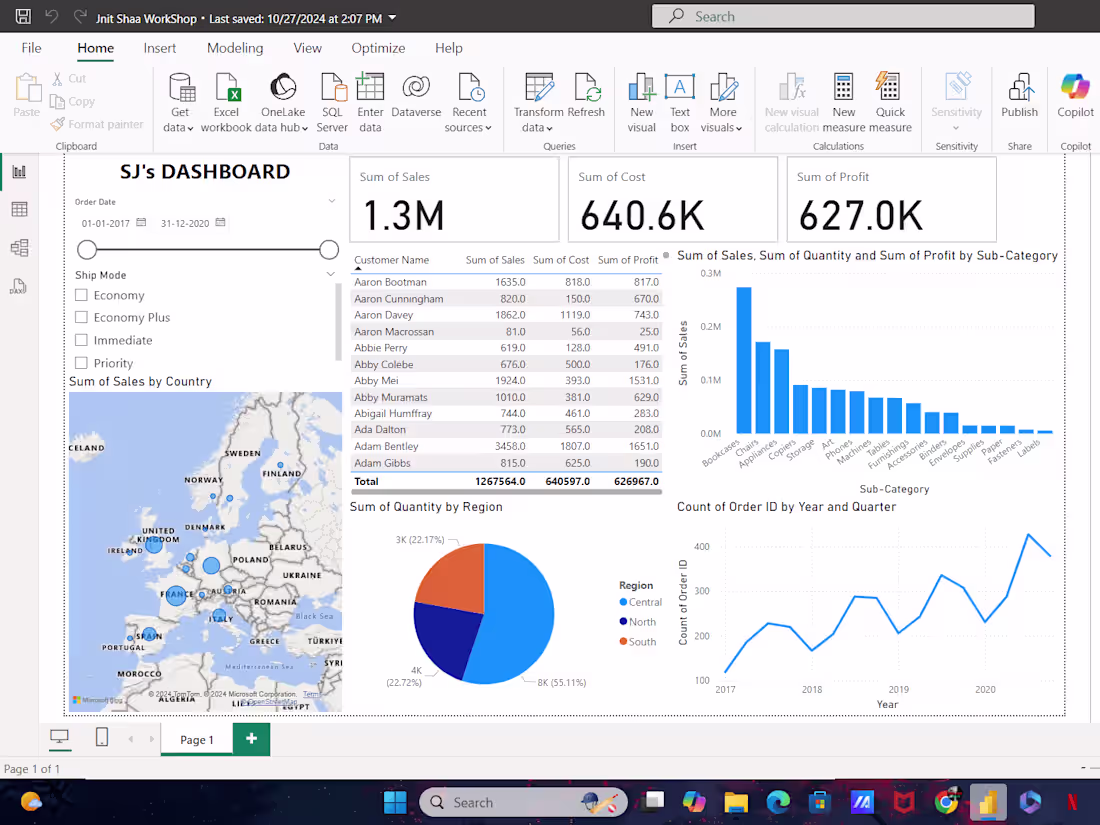Collapse the Order Date filter section
This screenshot has height=825, width=1100.
tap(331, 200)
